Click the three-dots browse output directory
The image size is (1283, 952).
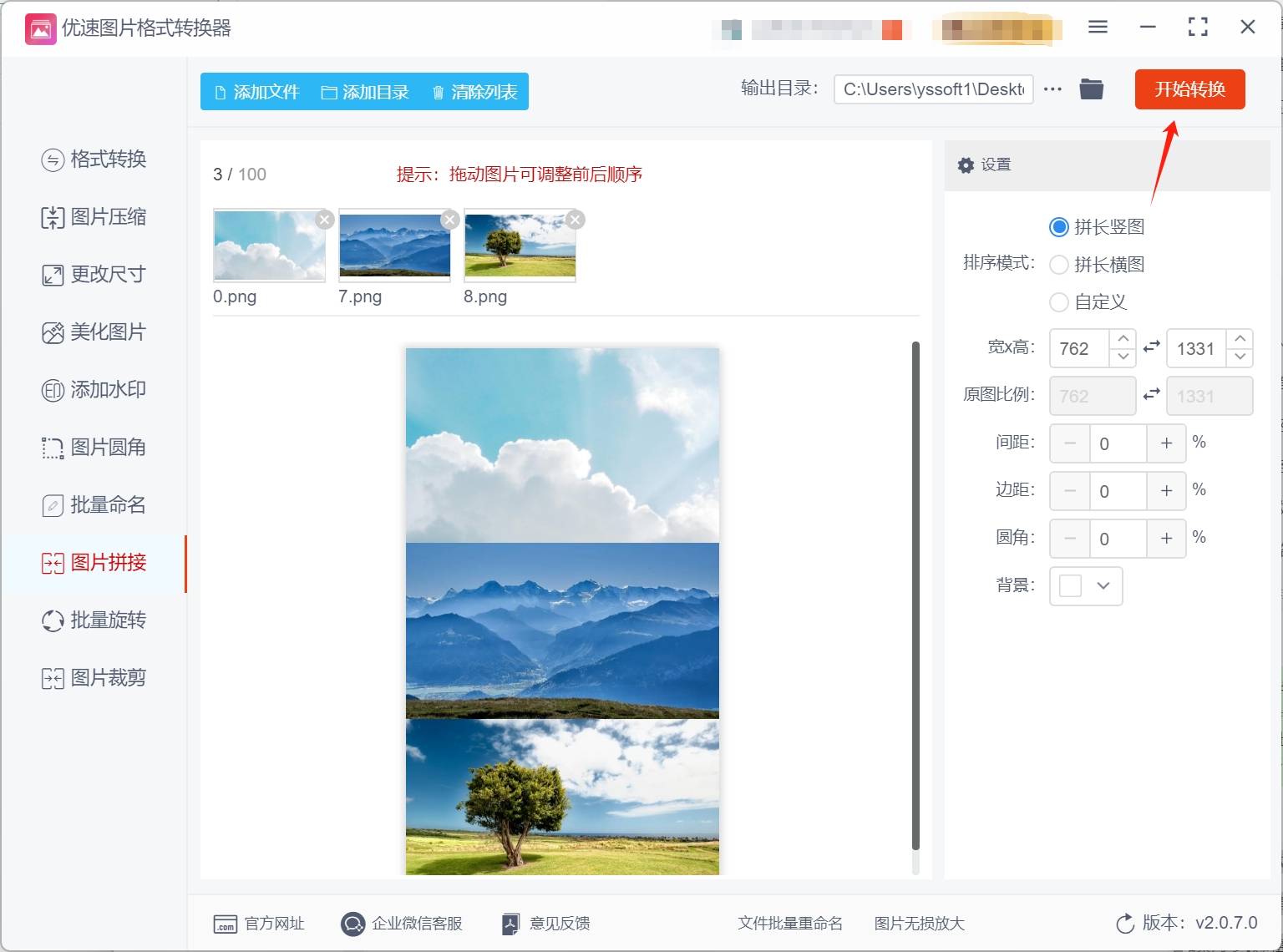[x=1052, y=89]
